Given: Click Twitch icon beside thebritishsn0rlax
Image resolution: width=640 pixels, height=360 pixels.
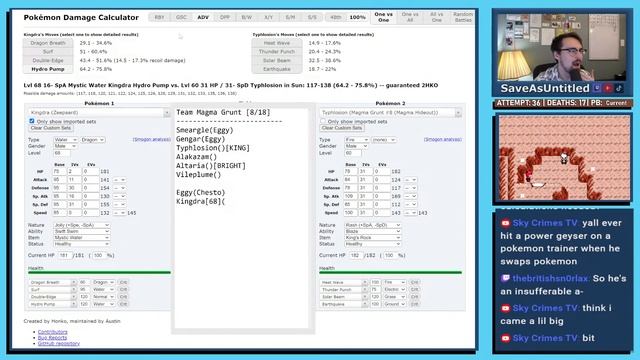Looking at the screenshot, I should (x=505, y=278).
